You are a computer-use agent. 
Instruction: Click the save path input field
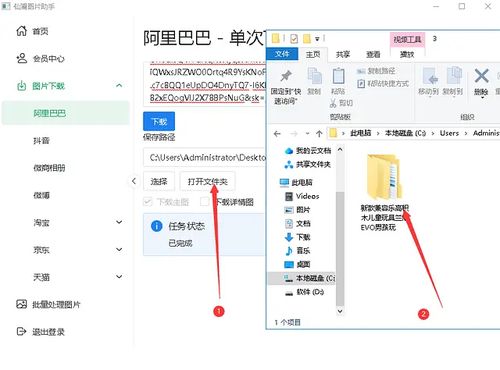(205, 158)
